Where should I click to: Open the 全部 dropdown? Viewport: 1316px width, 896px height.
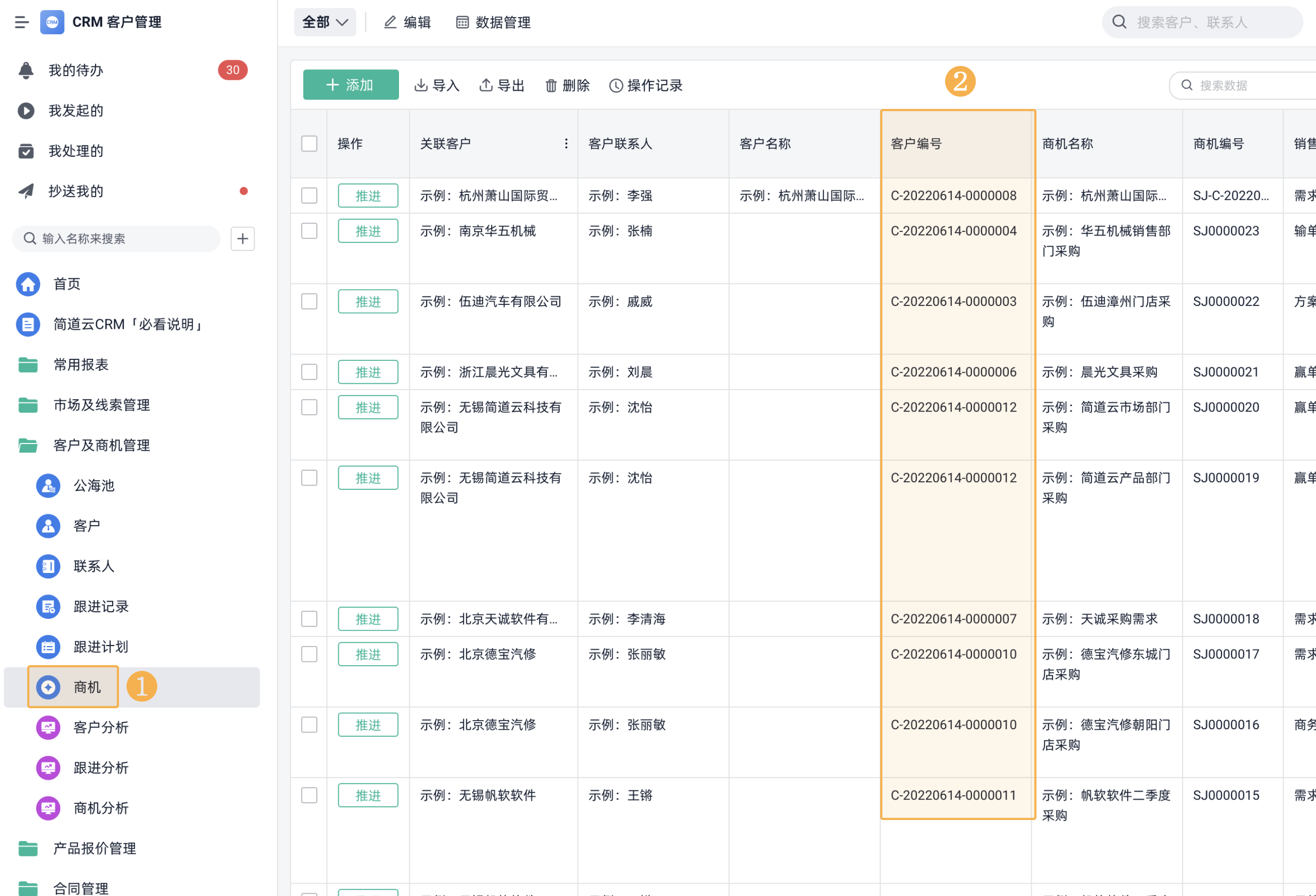(x=325, y=22)
